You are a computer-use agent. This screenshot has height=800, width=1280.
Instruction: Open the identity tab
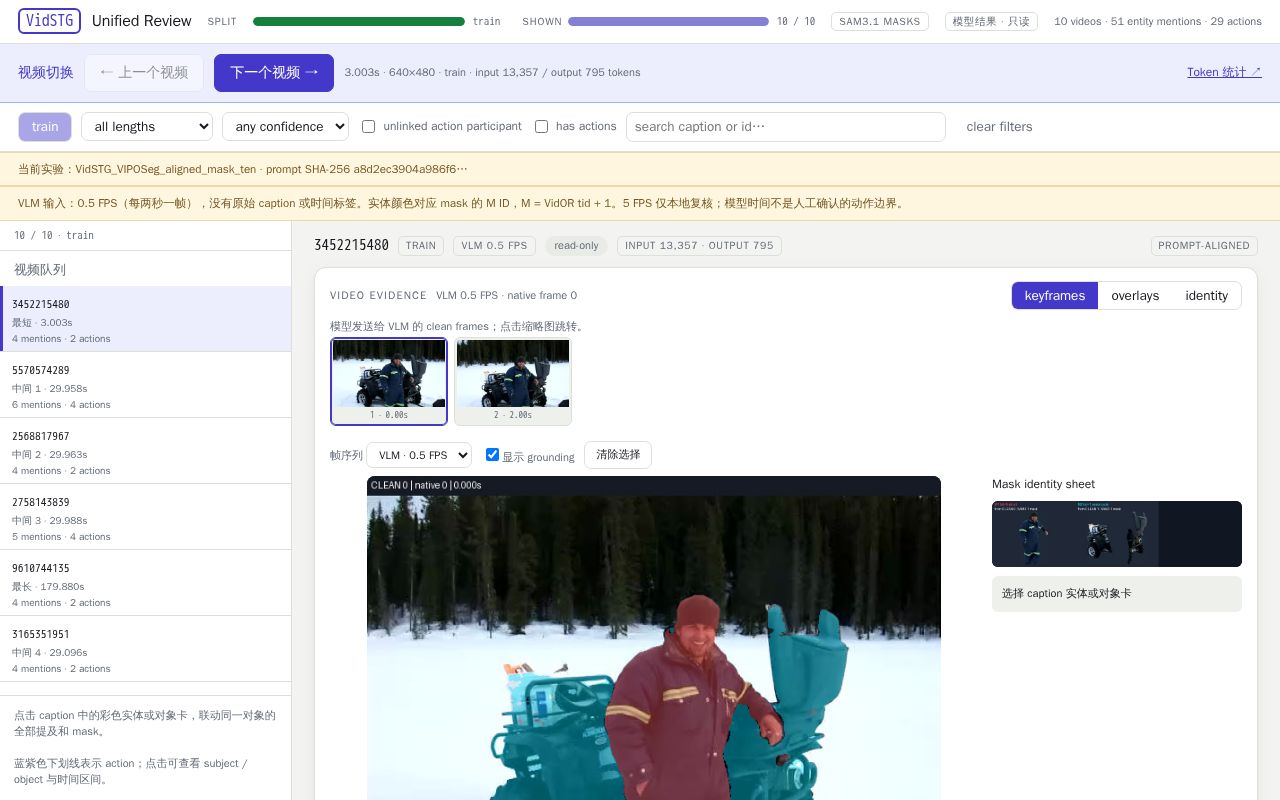tap(1206, 296)
